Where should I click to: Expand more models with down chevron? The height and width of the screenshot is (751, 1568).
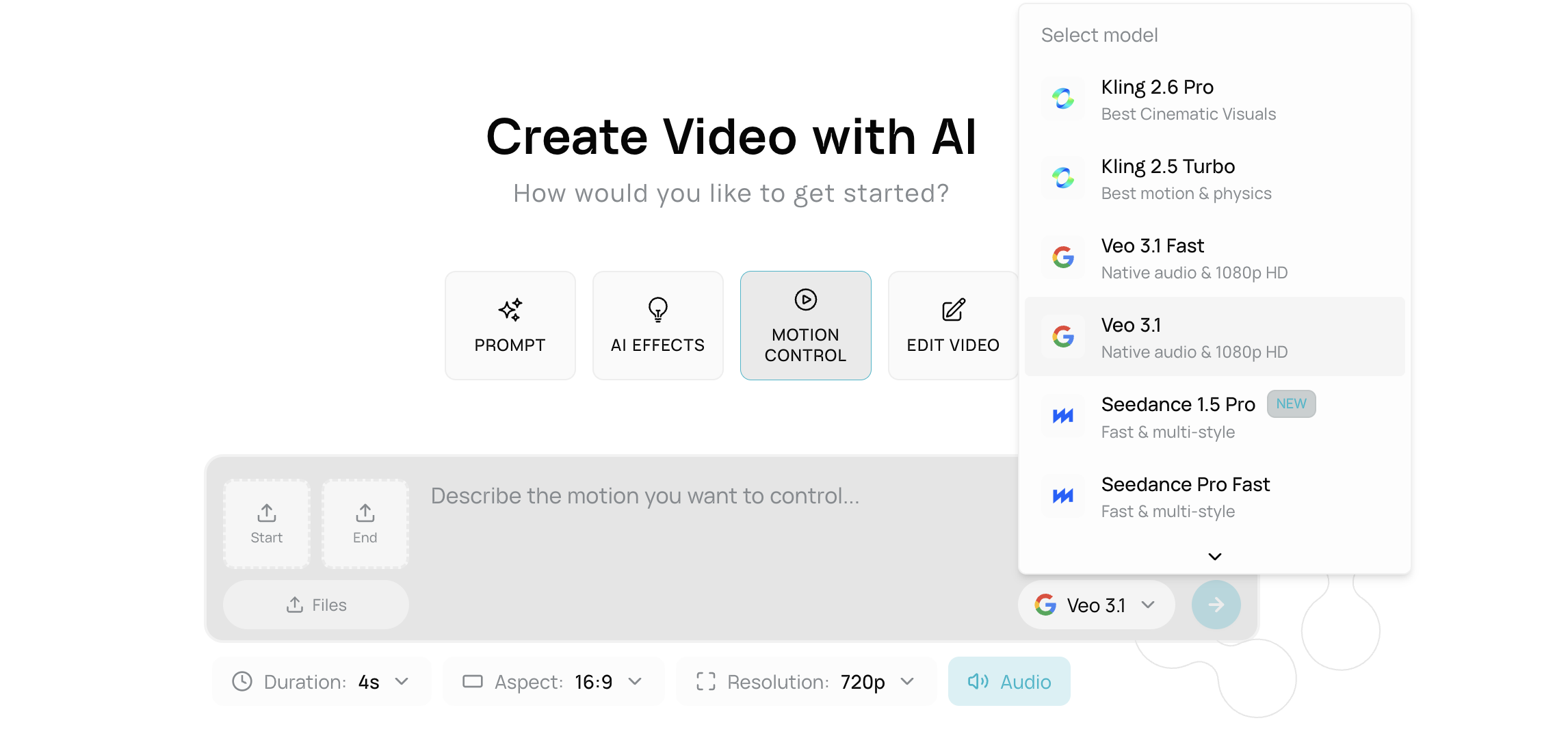pyautogui.click(x=1214, y=556)
